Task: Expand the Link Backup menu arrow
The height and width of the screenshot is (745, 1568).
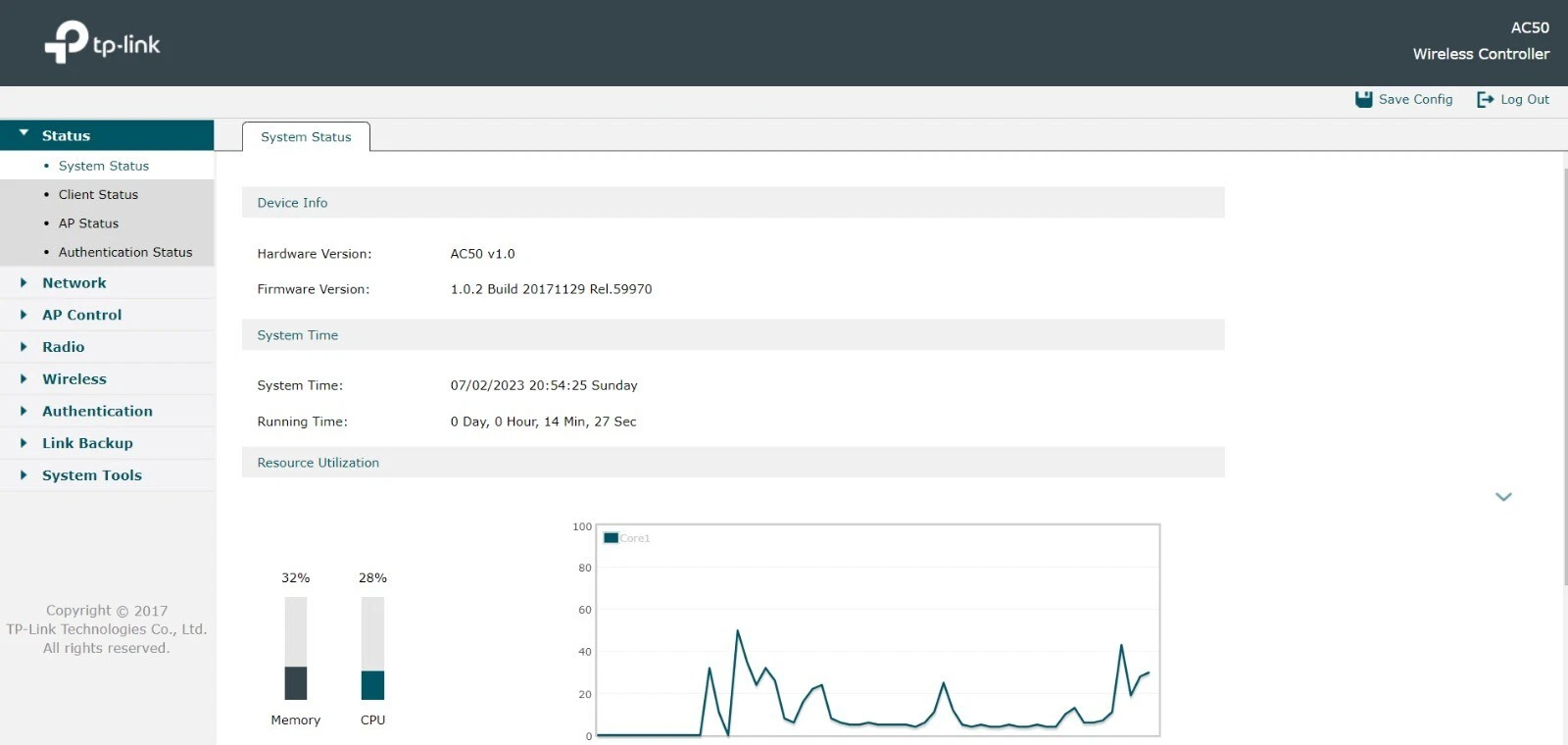Action: pyautogui.click(x=24, y=443)
